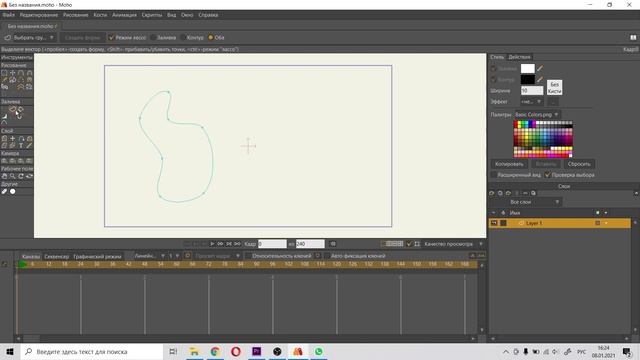Pick the Transform Layer tool in Layer section
The width and height of the screenshot is (640, 360).
tap(4, 138)
